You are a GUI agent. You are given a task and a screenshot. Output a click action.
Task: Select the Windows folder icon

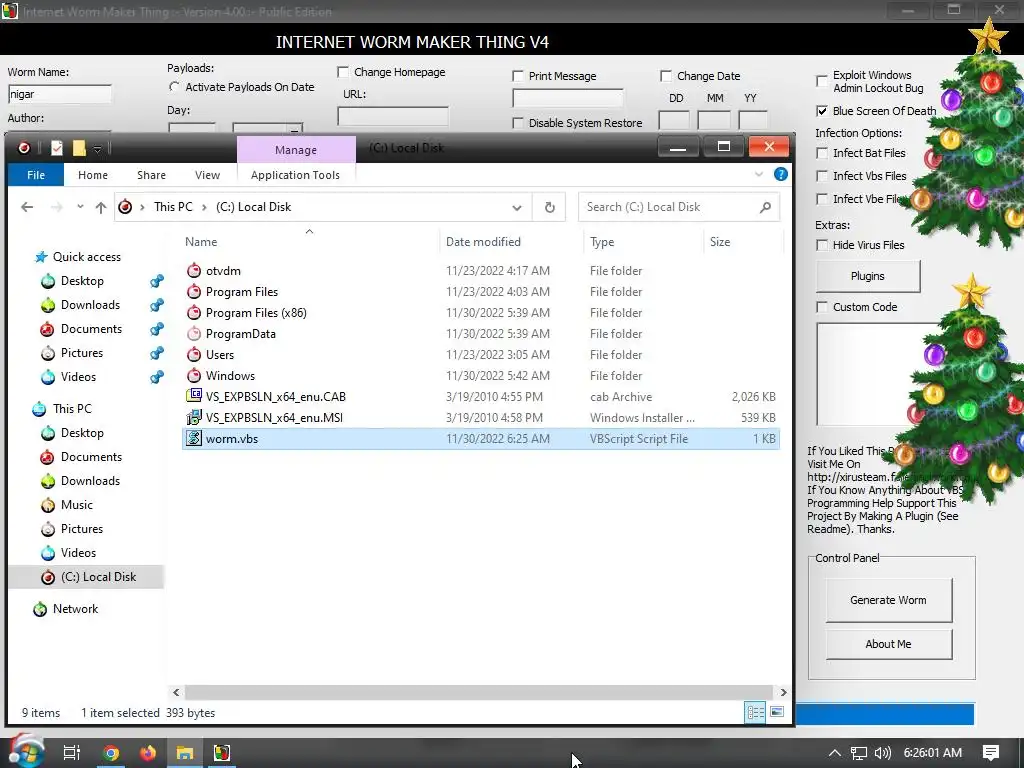pos(194,376)
